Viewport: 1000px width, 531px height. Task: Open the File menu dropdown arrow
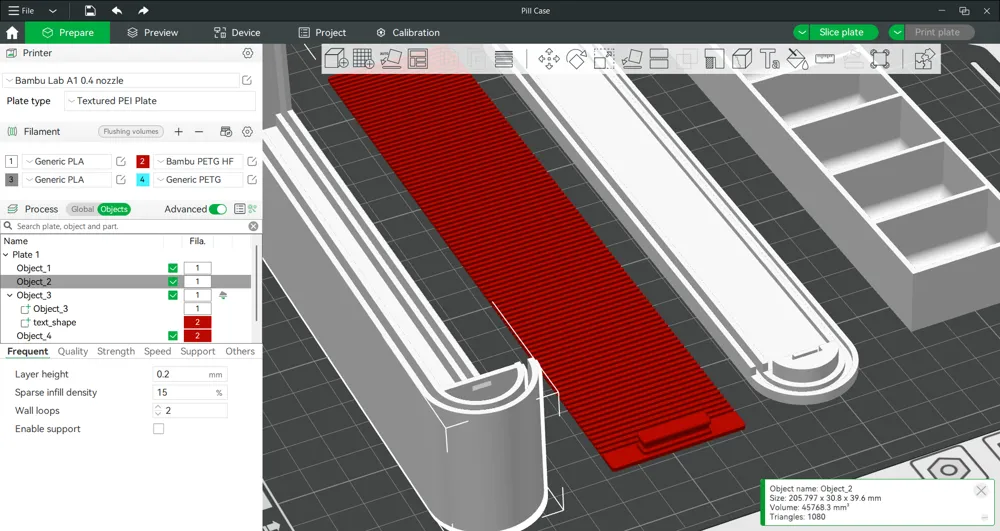[x=53, y=11]
